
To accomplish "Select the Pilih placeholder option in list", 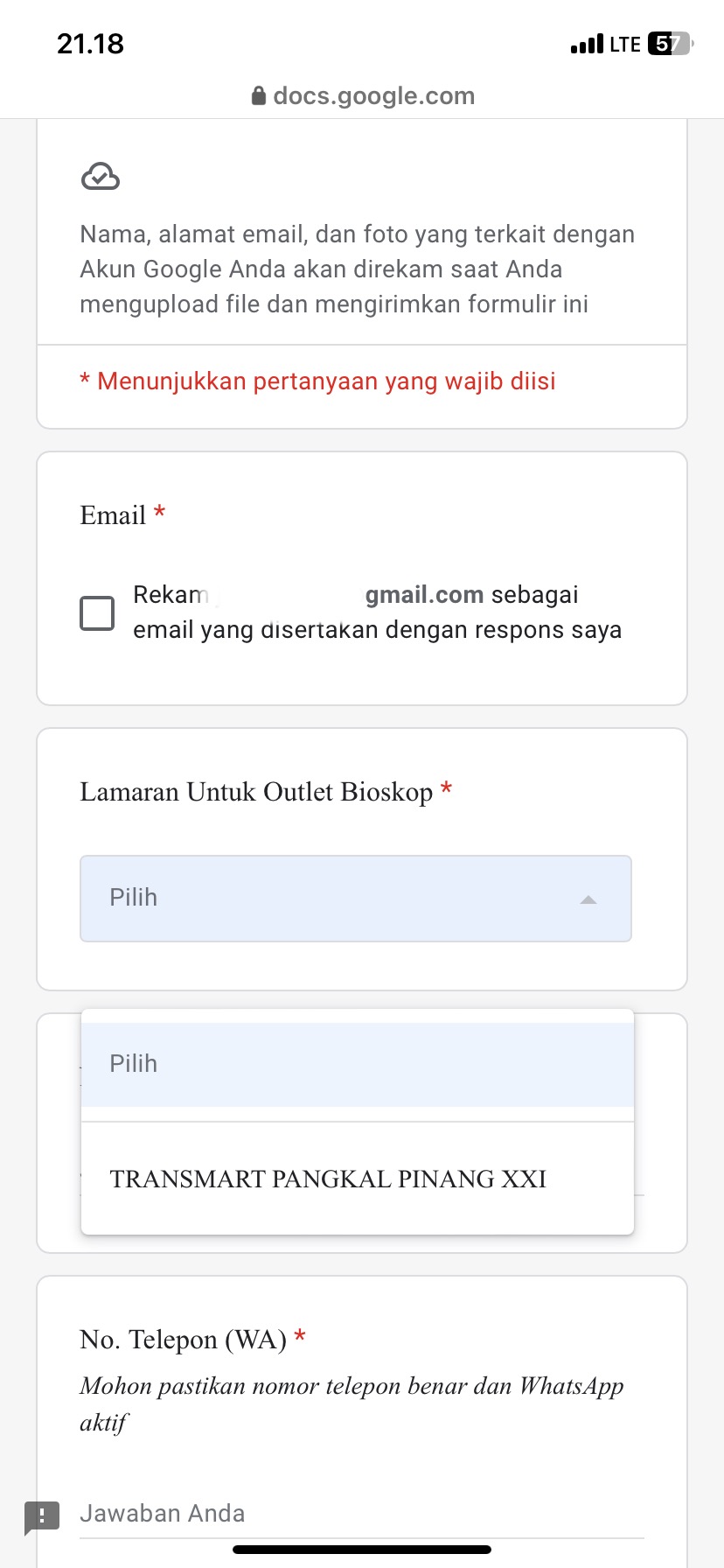I will pos(357,1064).
